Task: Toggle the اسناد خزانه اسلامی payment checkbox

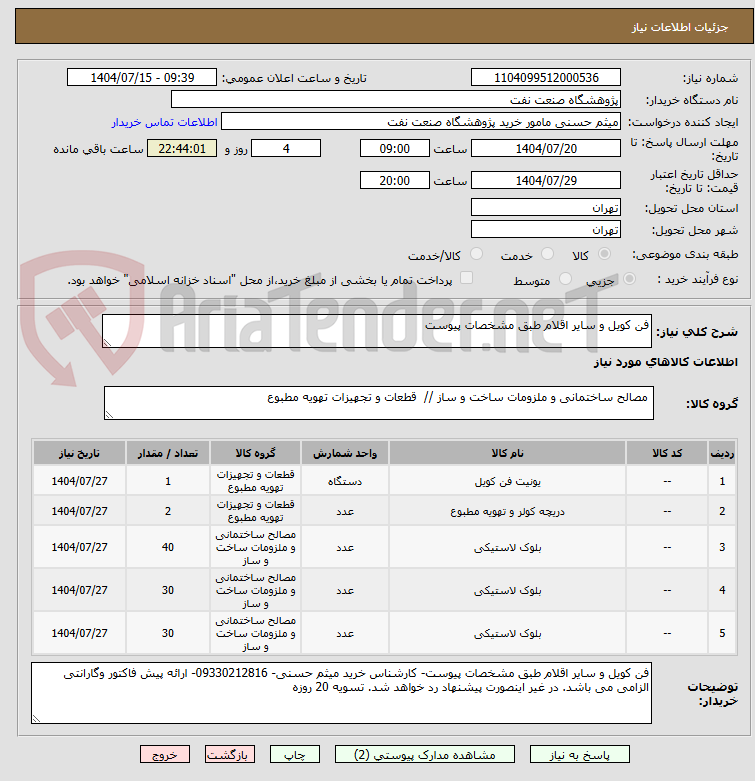Action: [466, 277]
